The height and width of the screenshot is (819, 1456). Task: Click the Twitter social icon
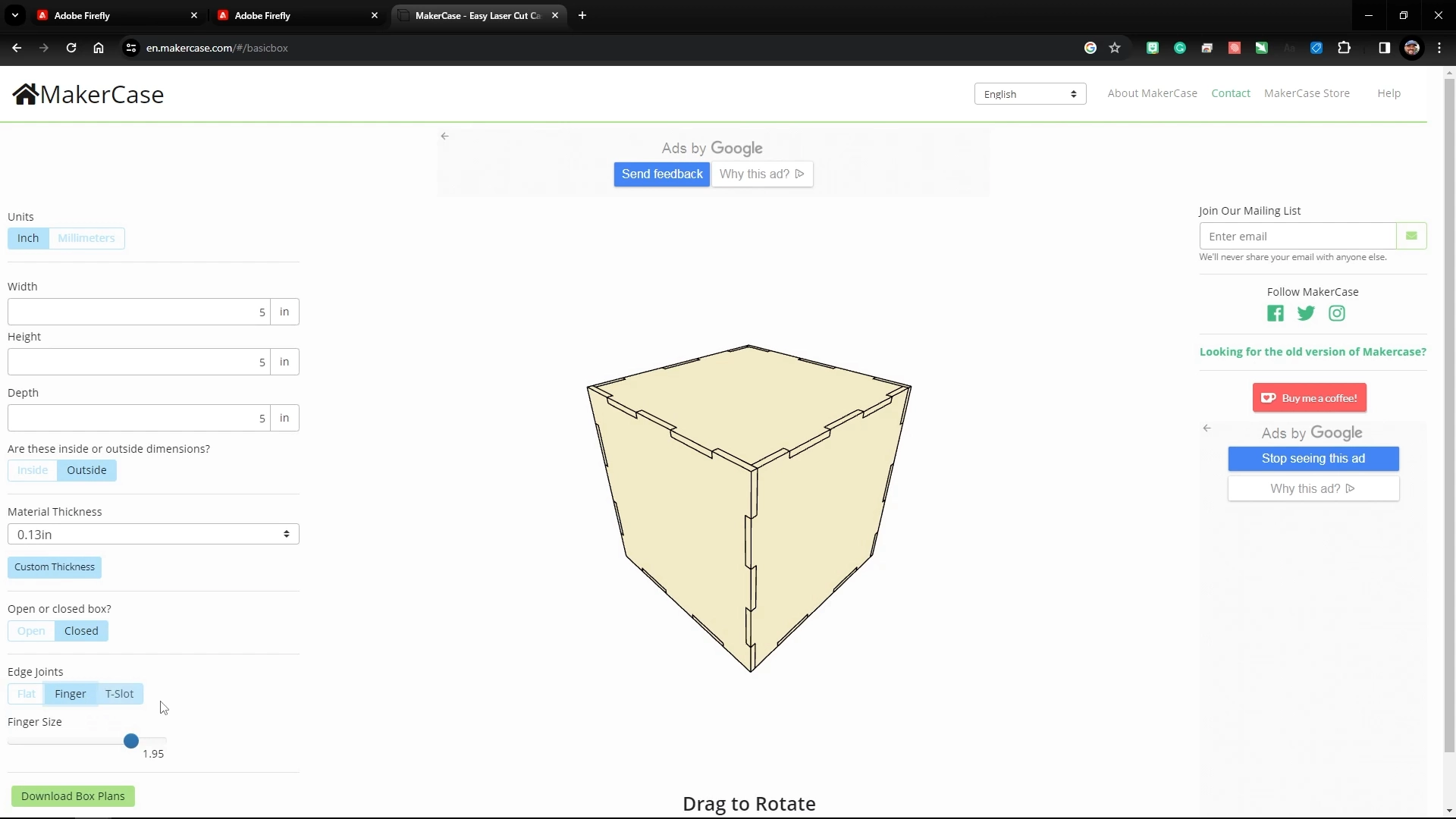1306,313
